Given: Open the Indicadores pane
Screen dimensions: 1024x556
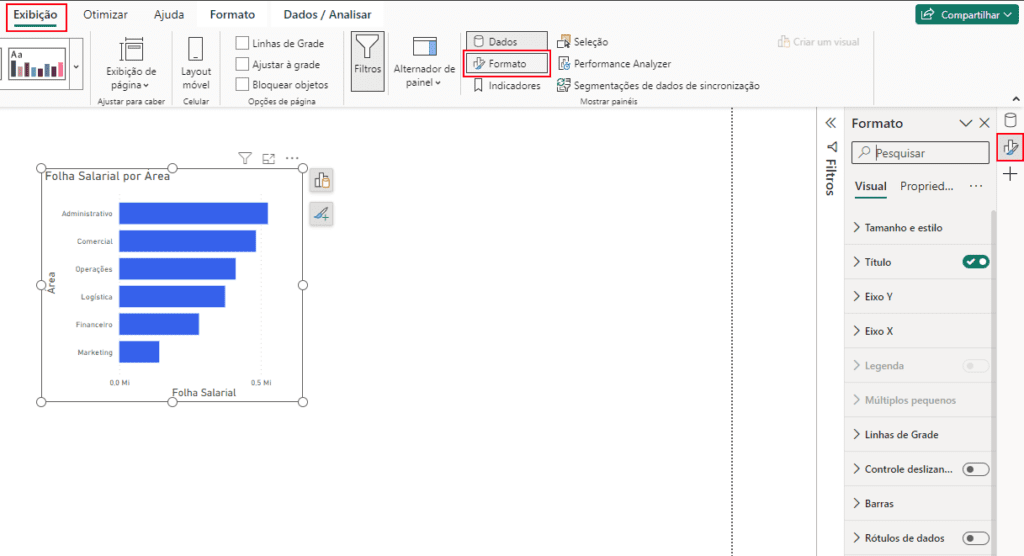Looking at the screenshot, I should click(x=507, y=86).
